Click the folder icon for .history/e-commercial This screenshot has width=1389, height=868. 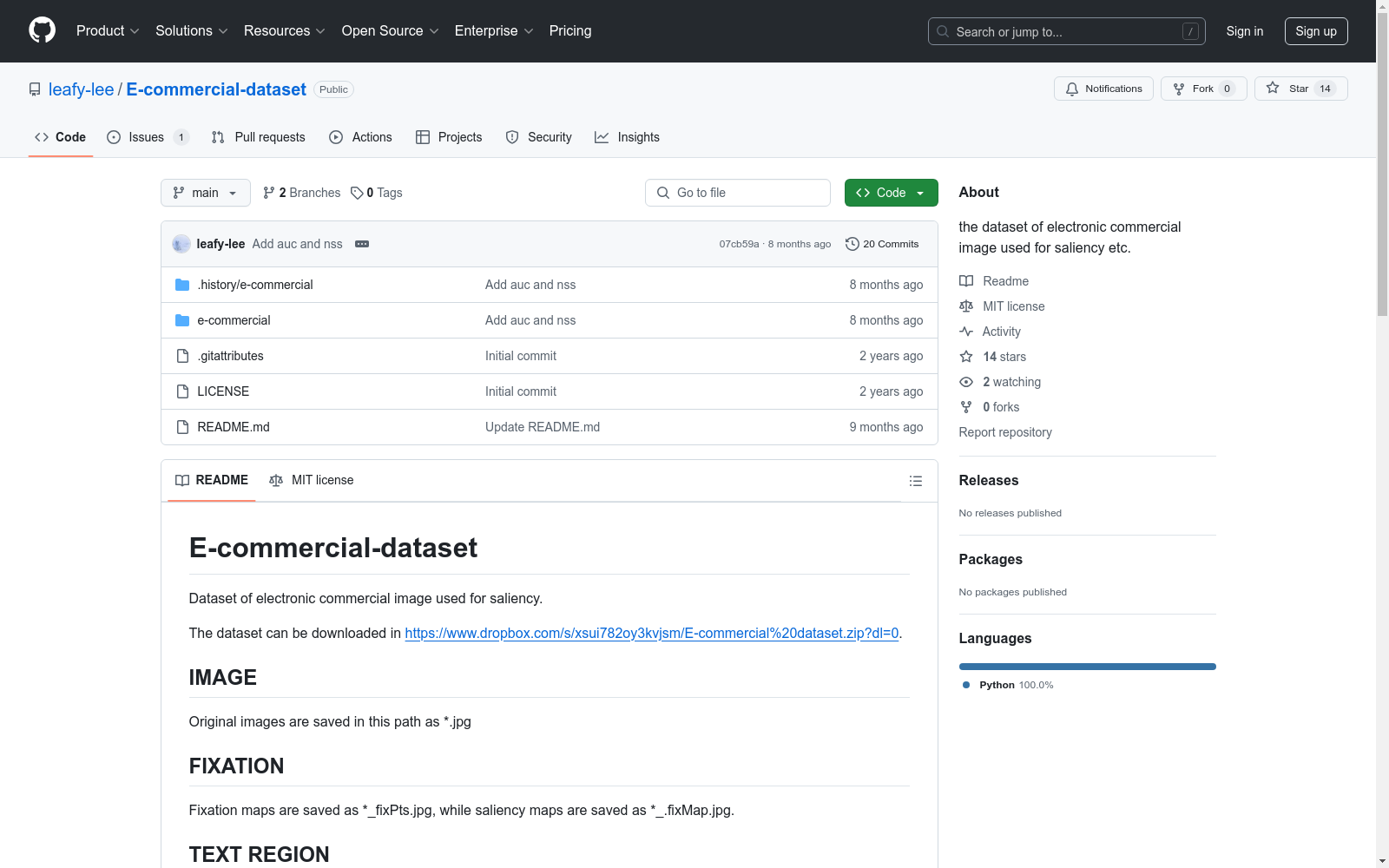[182, 285]
